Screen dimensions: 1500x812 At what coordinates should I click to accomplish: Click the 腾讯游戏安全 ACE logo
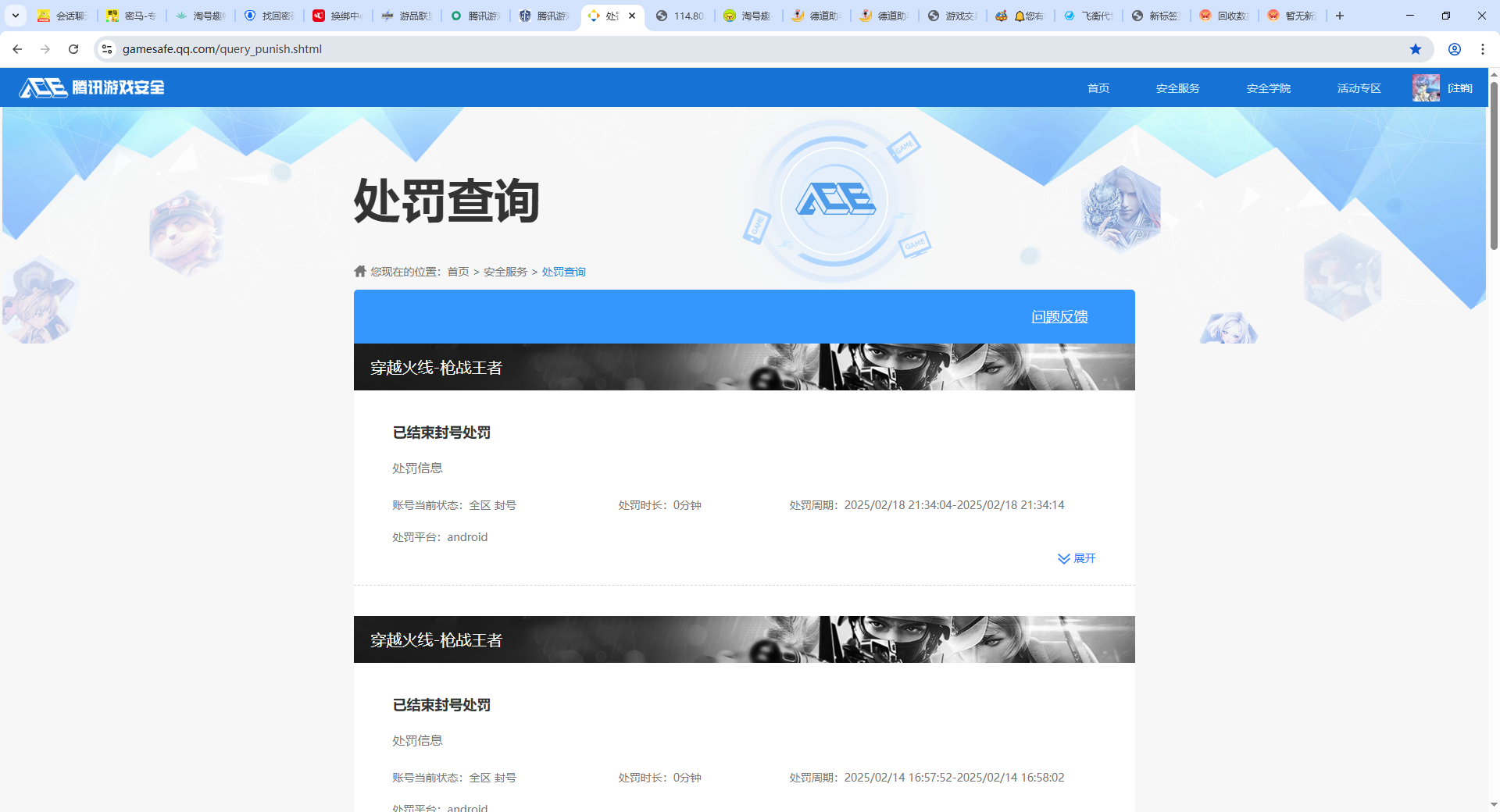[x=91, y=87]
